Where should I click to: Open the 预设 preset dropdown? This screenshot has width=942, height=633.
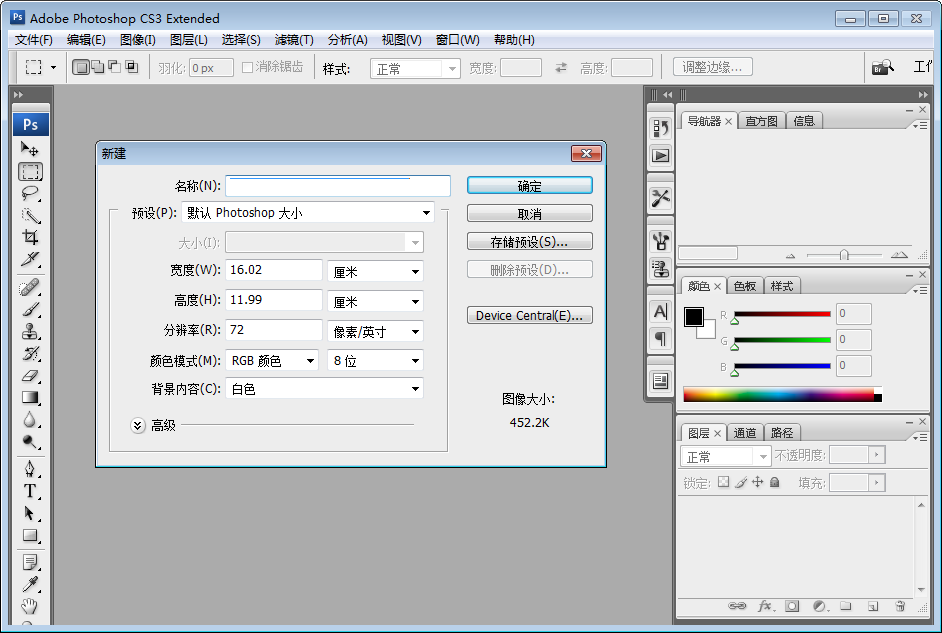tap(309, 213)
